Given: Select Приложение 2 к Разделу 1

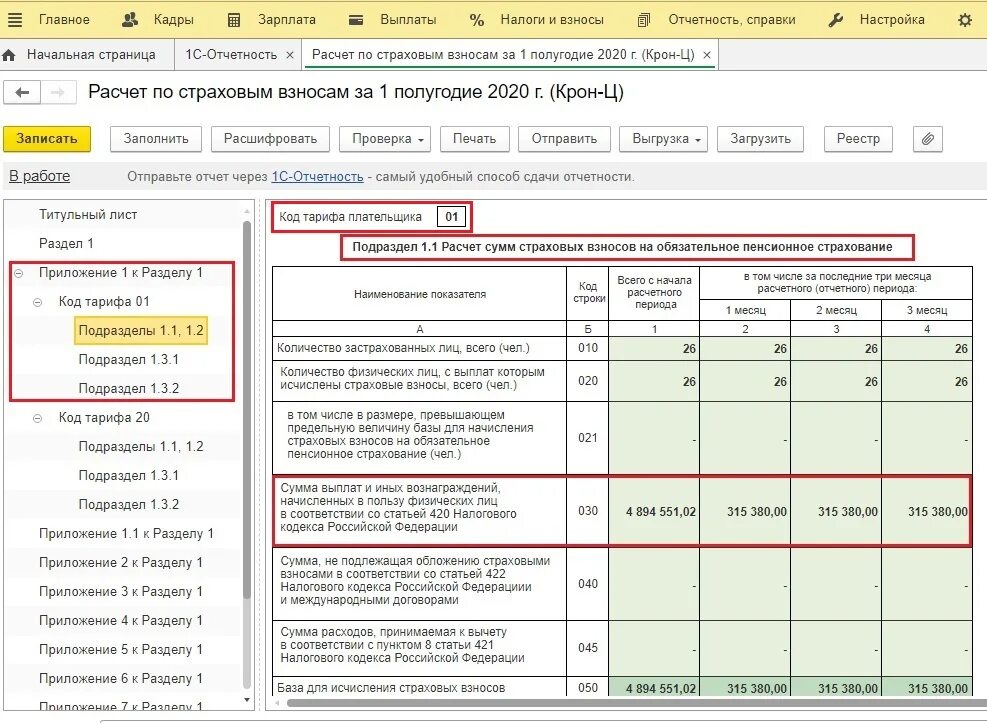Looking at the screenshot, I should pyautogui.click(x=121, y=563).
